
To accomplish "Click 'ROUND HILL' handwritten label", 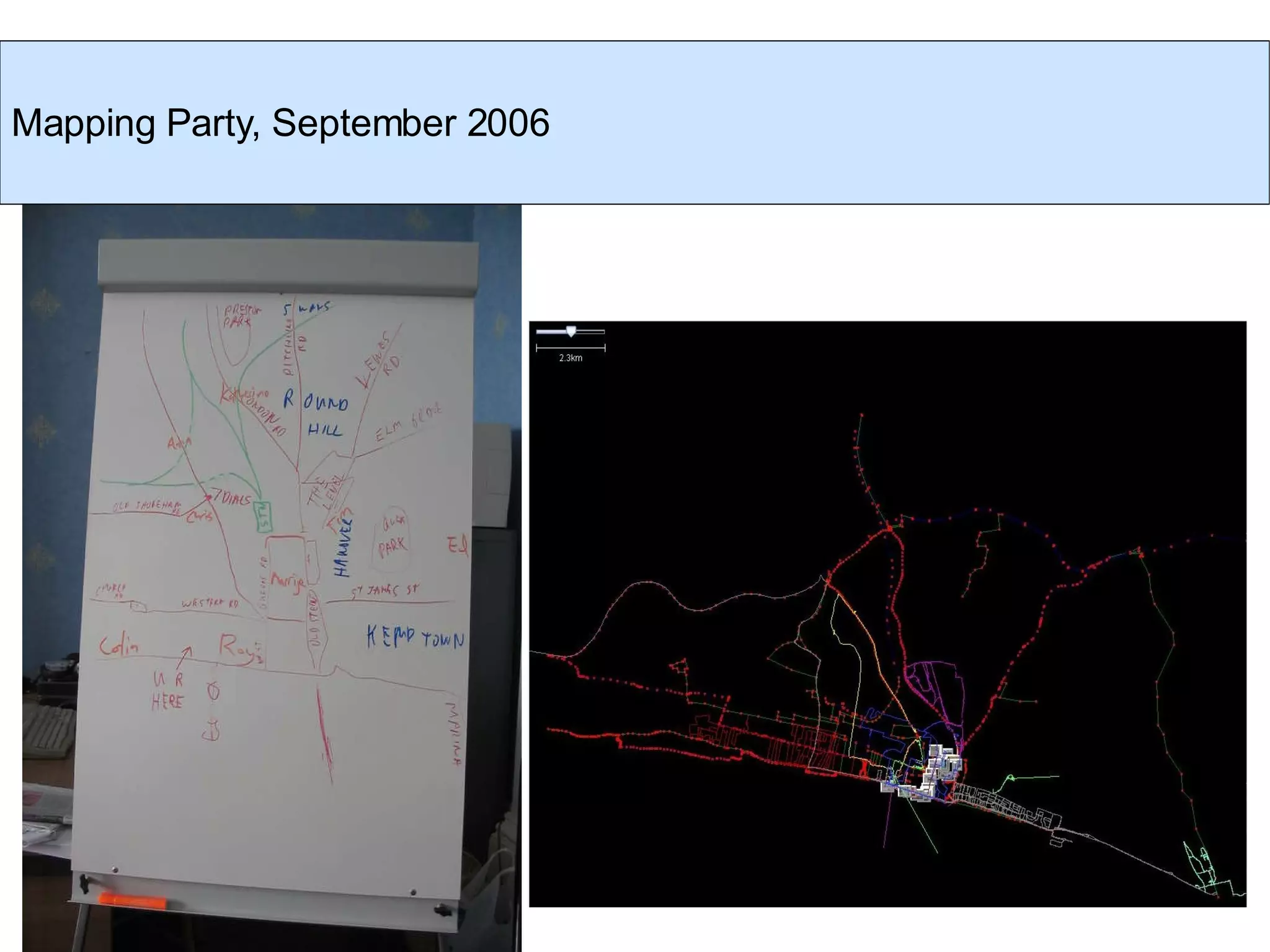I will pos(316,412).
